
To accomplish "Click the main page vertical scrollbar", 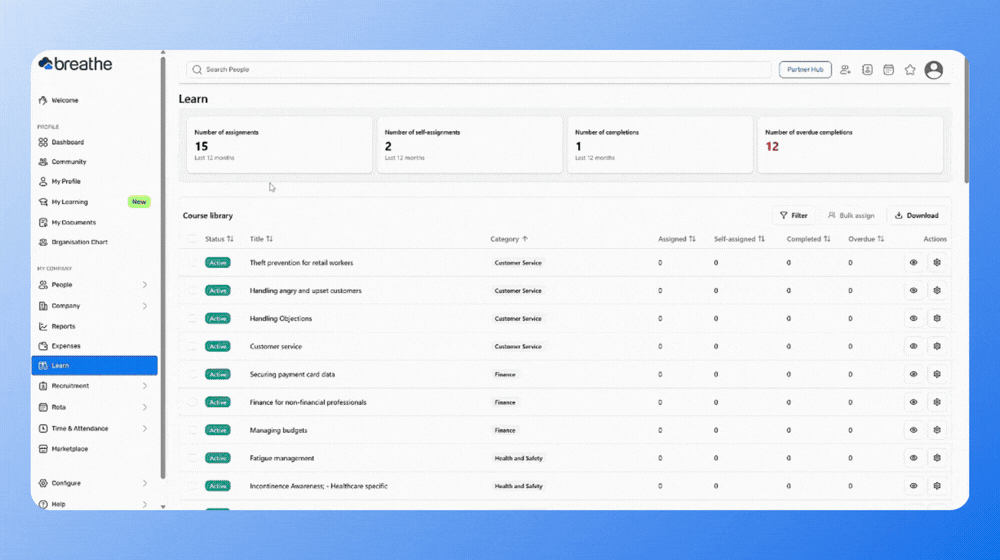I will [966, 121].
